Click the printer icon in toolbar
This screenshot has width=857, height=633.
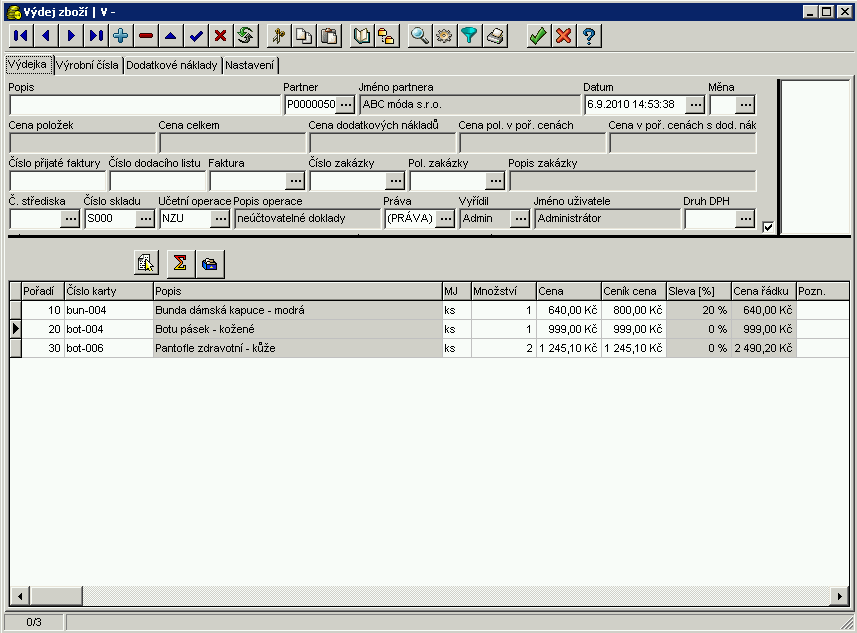point(495,36)
